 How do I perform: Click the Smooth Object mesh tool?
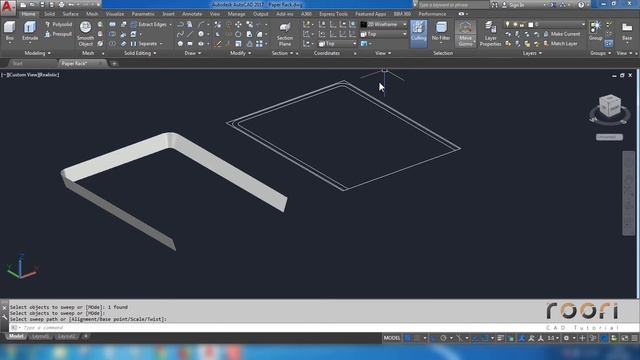[85, 34]
